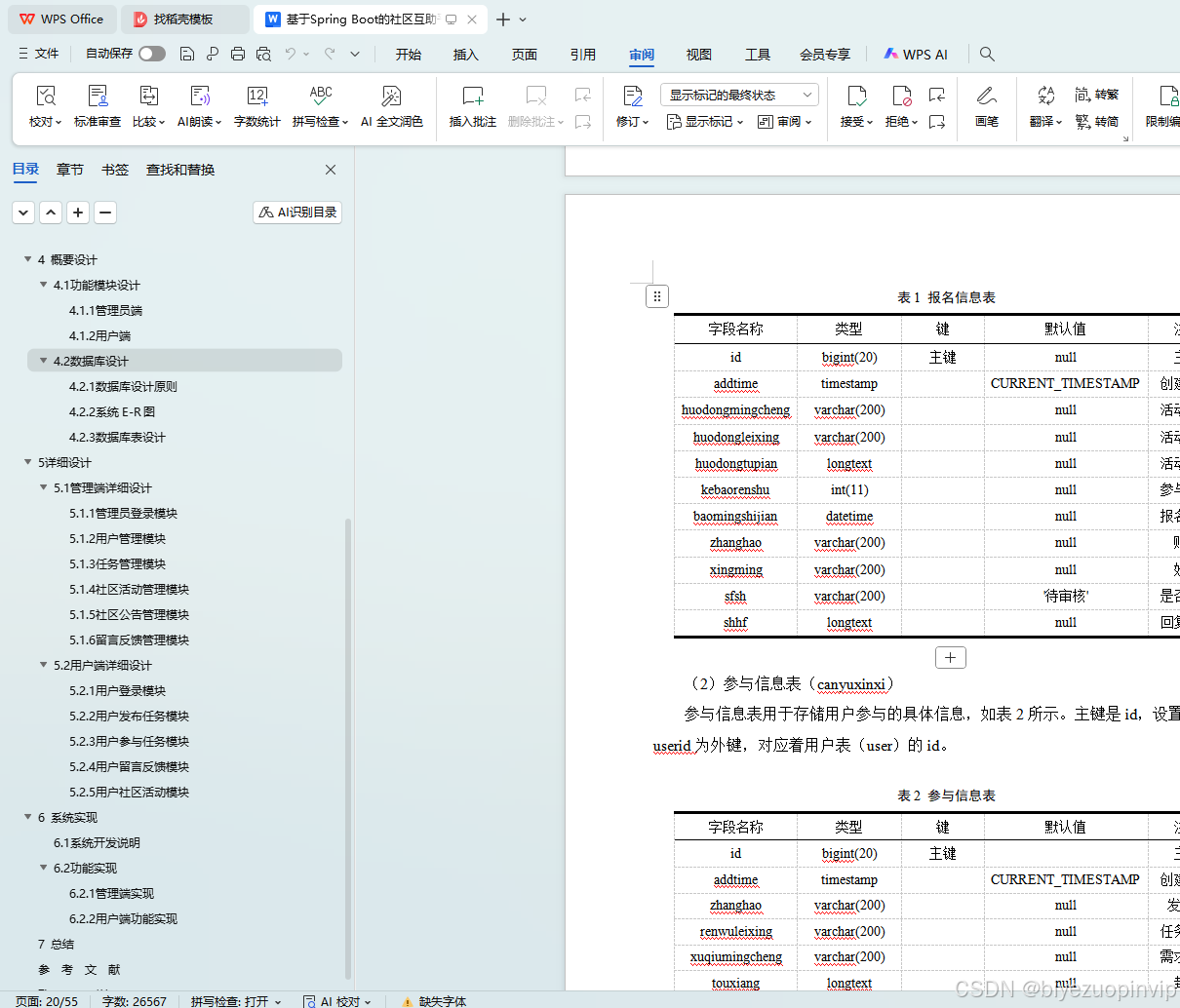Go to previous change icon
The height and width of the screenshot is (1008, 1180).
tap(937, 95)
